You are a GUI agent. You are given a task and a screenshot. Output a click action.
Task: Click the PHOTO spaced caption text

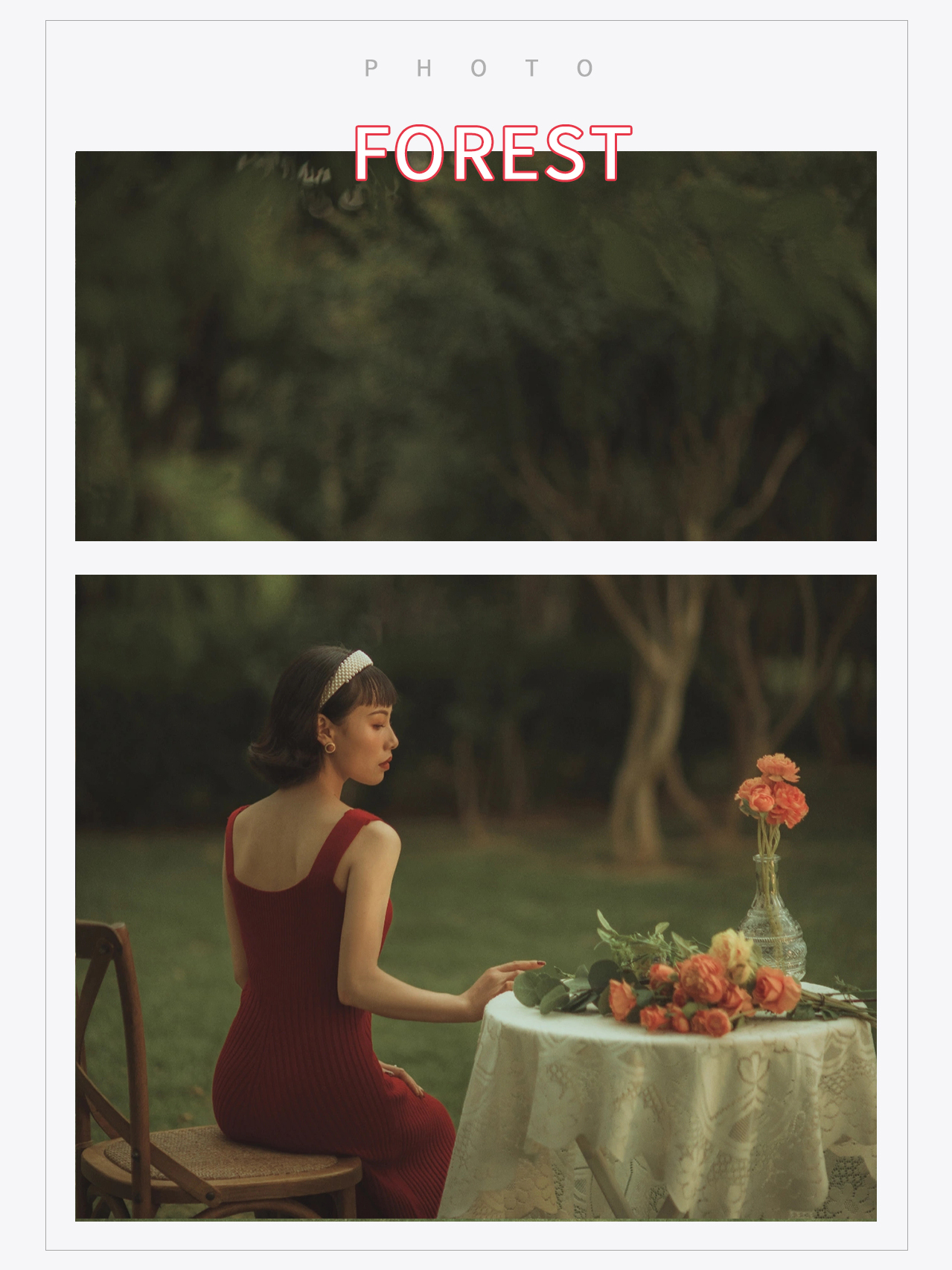click(x=479, y=68)
